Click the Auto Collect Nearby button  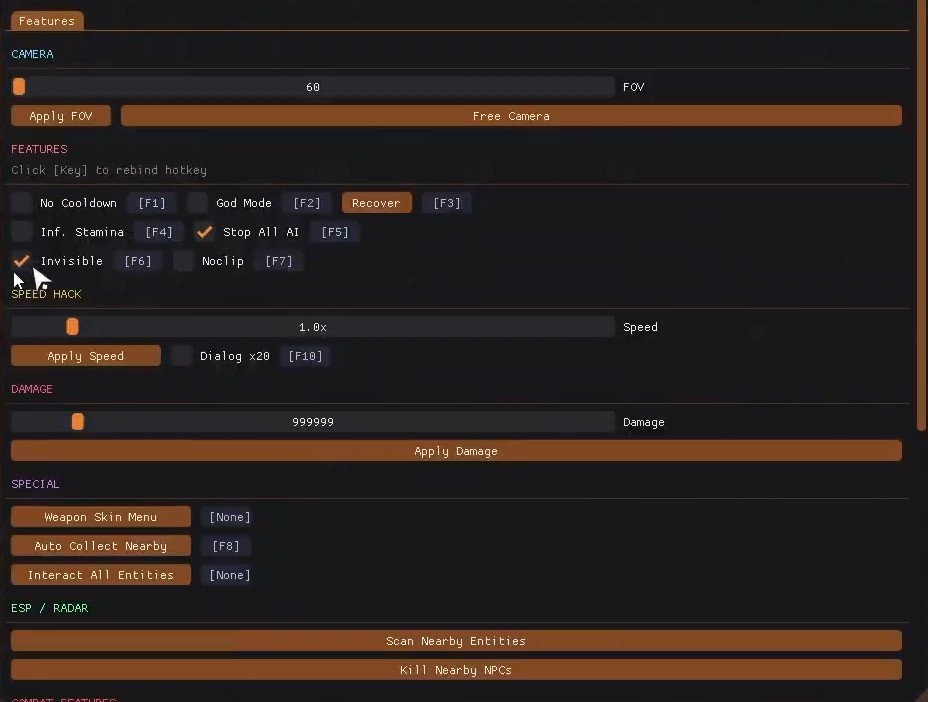tap(101, 546)
